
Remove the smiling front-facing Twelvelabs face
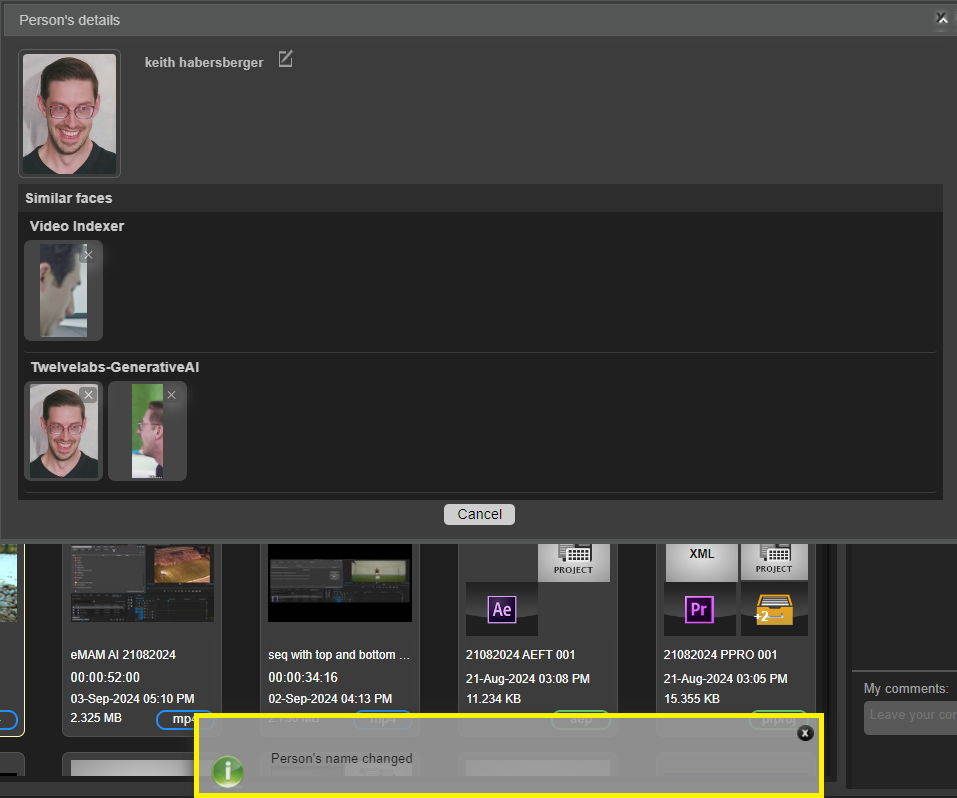[88, 395]
